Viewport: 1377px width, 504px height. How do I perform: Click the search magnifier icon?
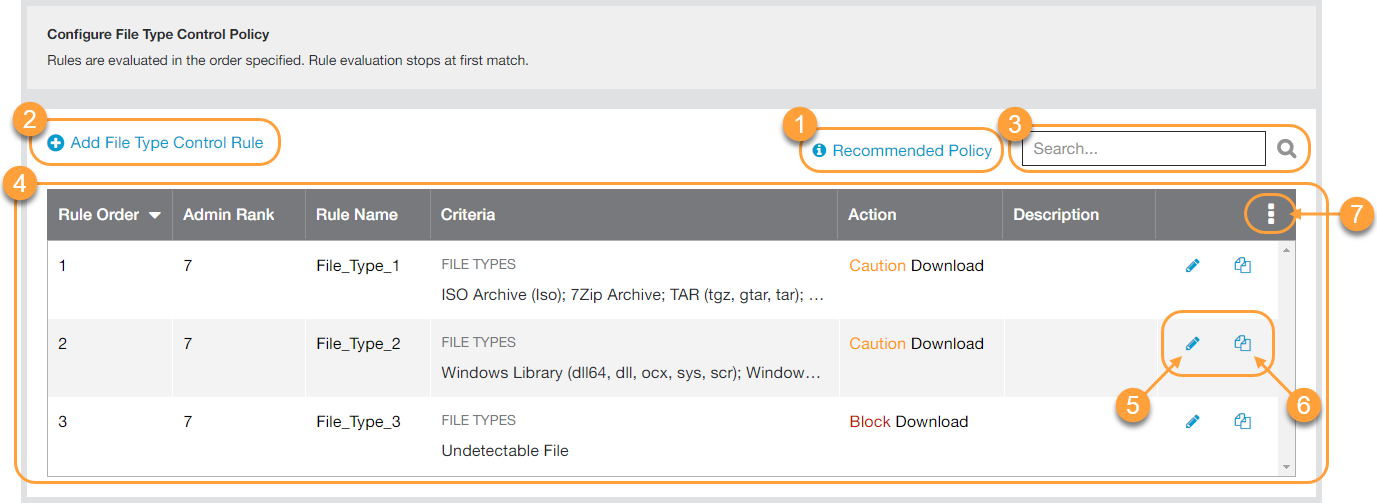click(x=1287, y=150)
